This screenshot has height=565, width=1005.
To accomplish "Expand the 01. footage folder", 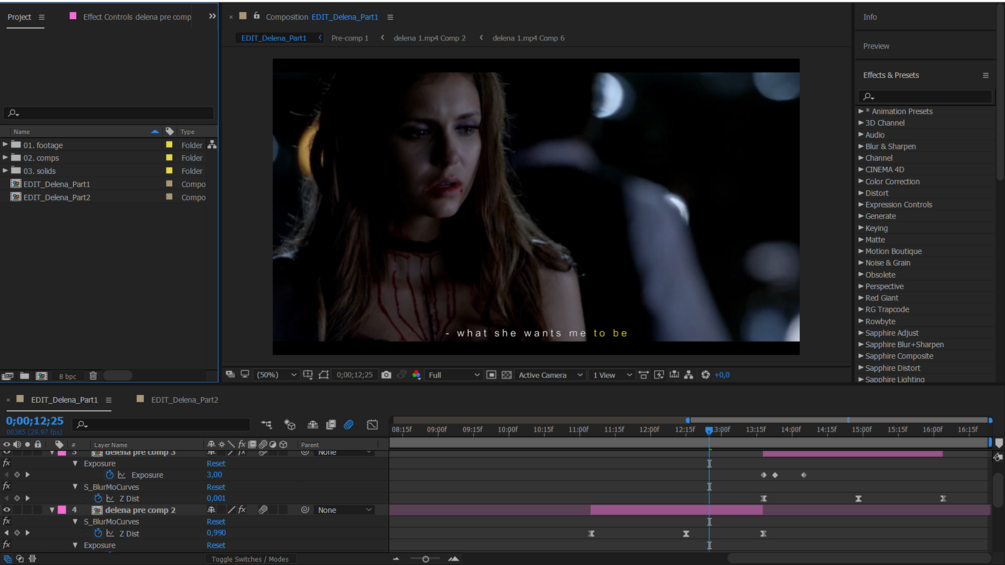I will (5, 145).
